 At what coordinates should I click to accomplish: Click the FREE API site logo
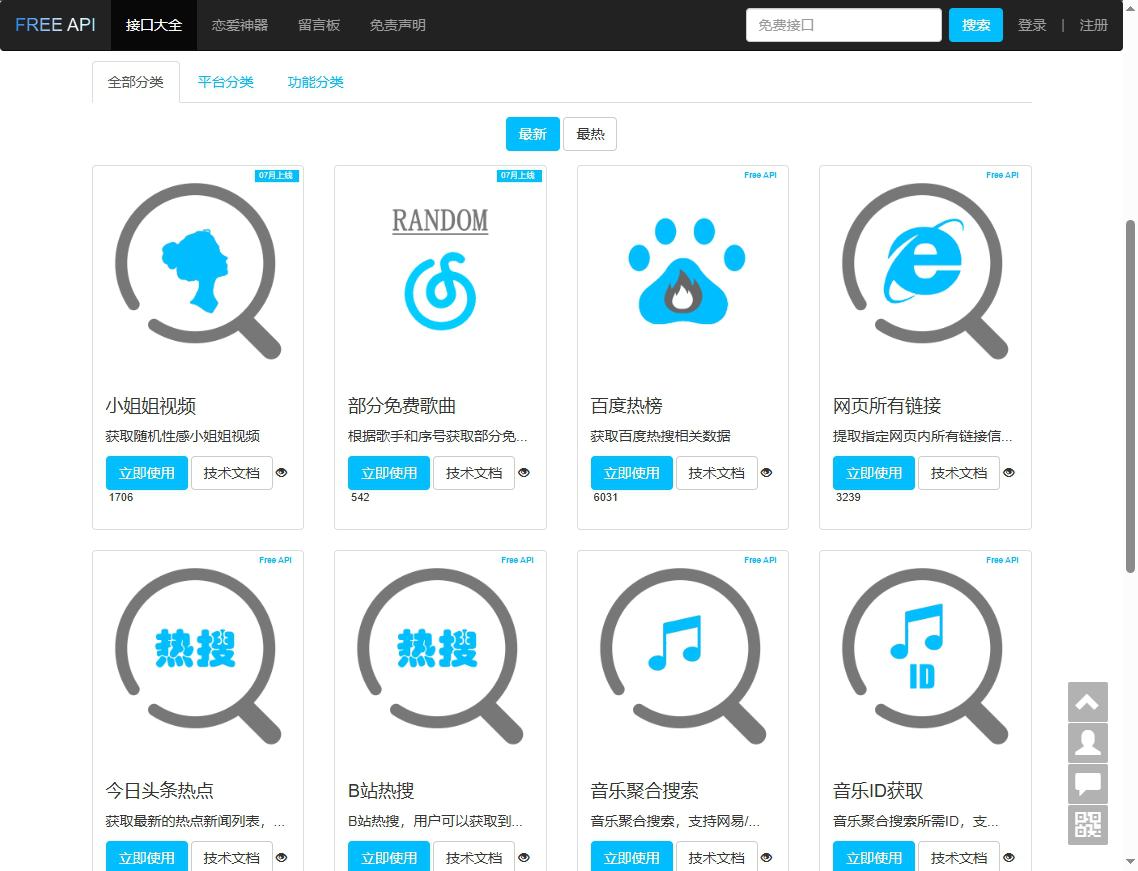tap(55, 25)
